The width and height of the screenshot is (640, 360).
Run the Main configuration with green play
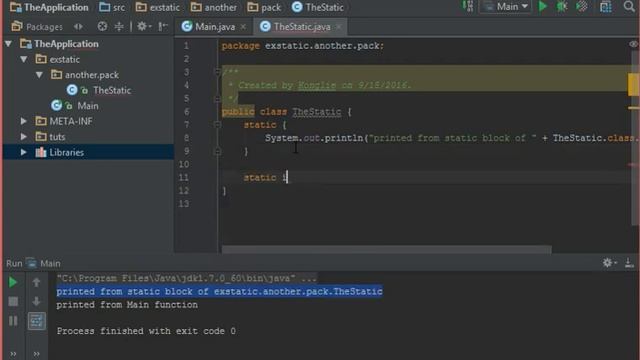[542, 7]
